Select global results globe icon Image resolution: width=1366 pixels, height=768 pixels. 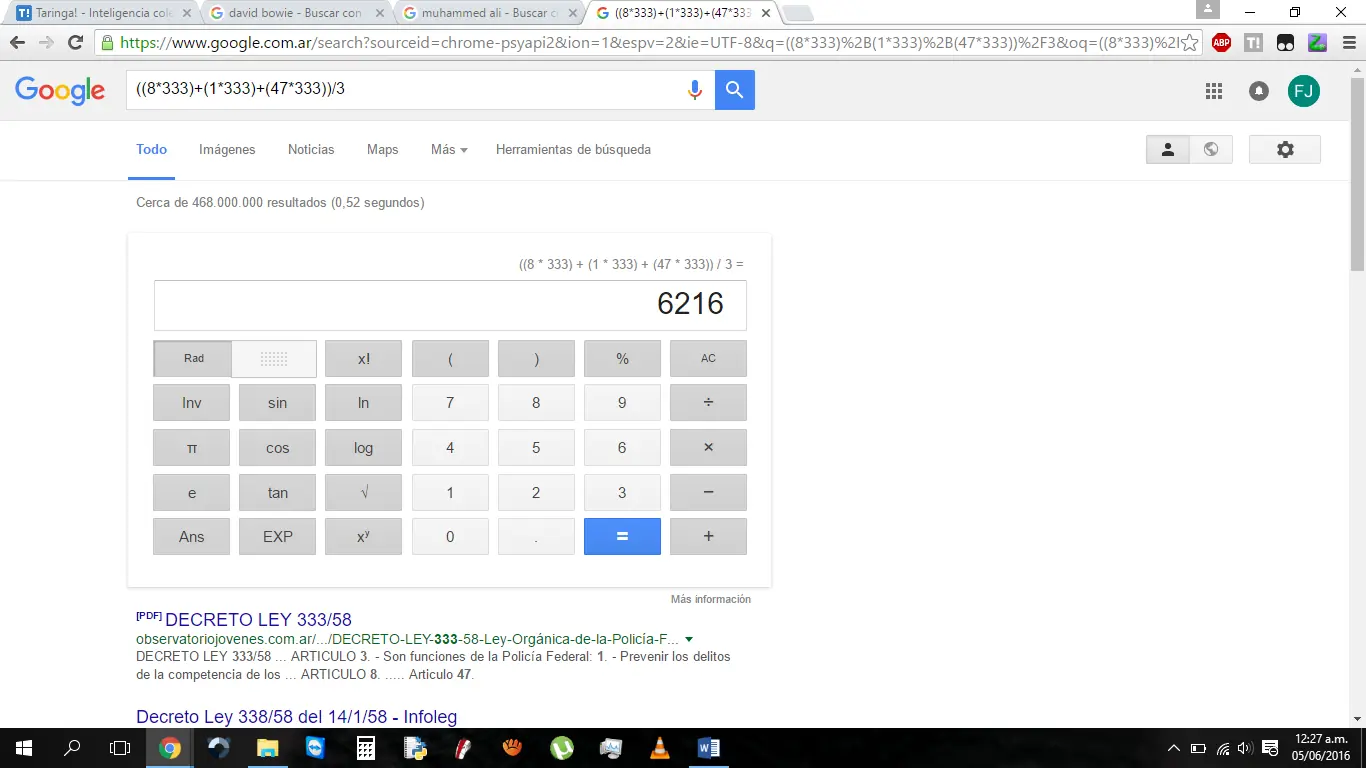(x=1211, y=149)
